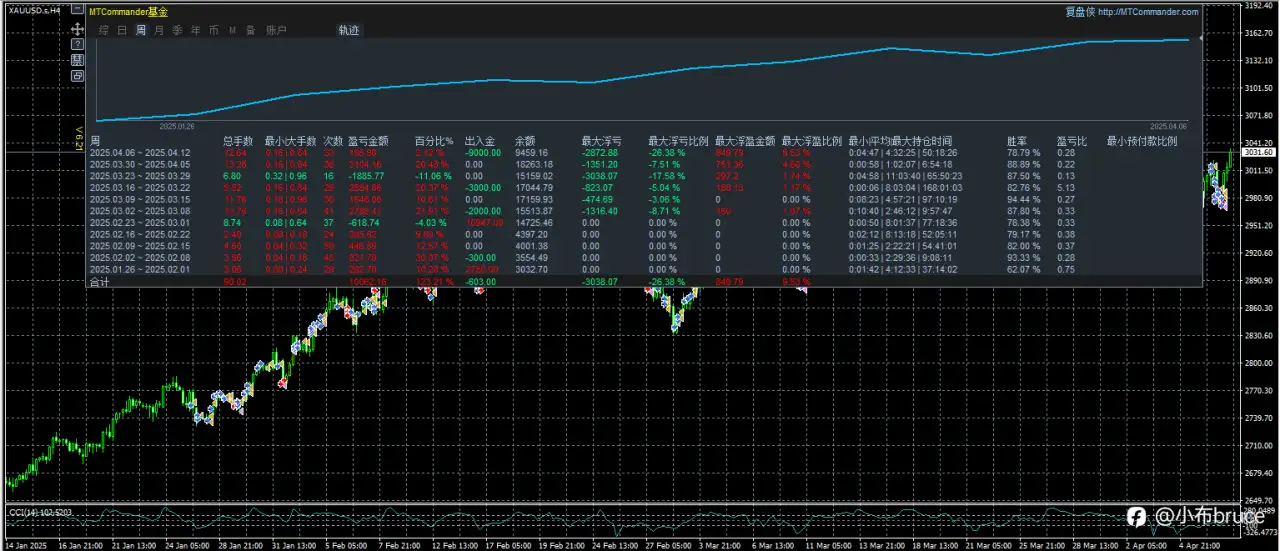Switch to the 年 yearly tab
1280x551 pixels.
[x=196, y=30]
